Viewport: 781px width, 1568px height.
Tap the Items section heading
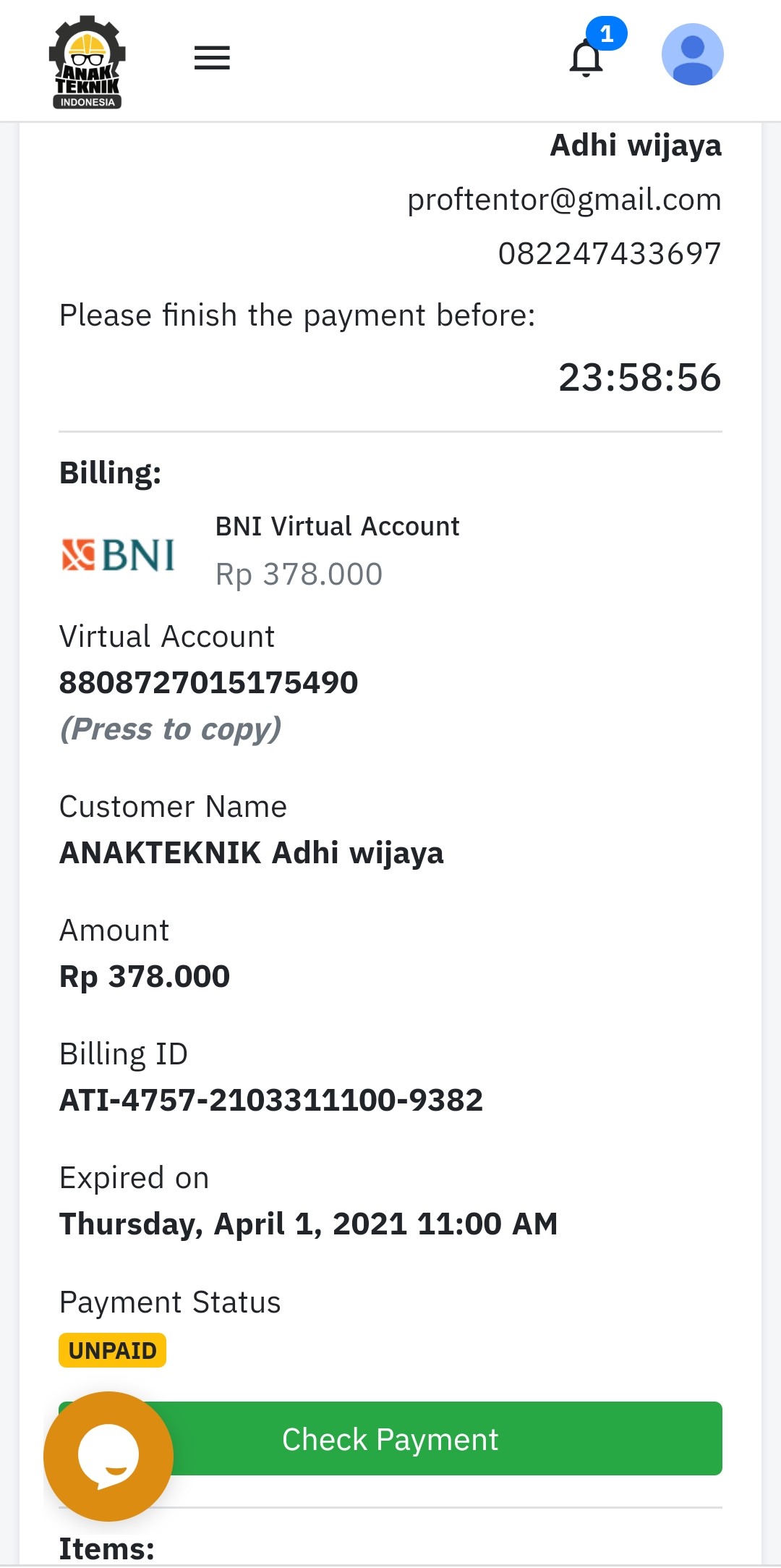pyautogui.click(x=107, y=1548)
